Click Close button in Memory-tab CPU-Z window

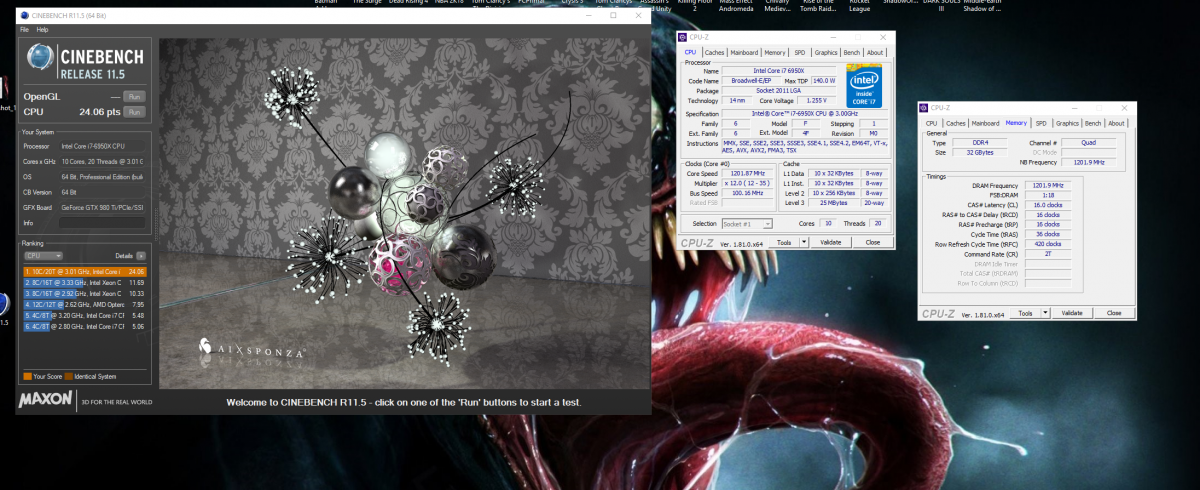[x=1114, y=313]
